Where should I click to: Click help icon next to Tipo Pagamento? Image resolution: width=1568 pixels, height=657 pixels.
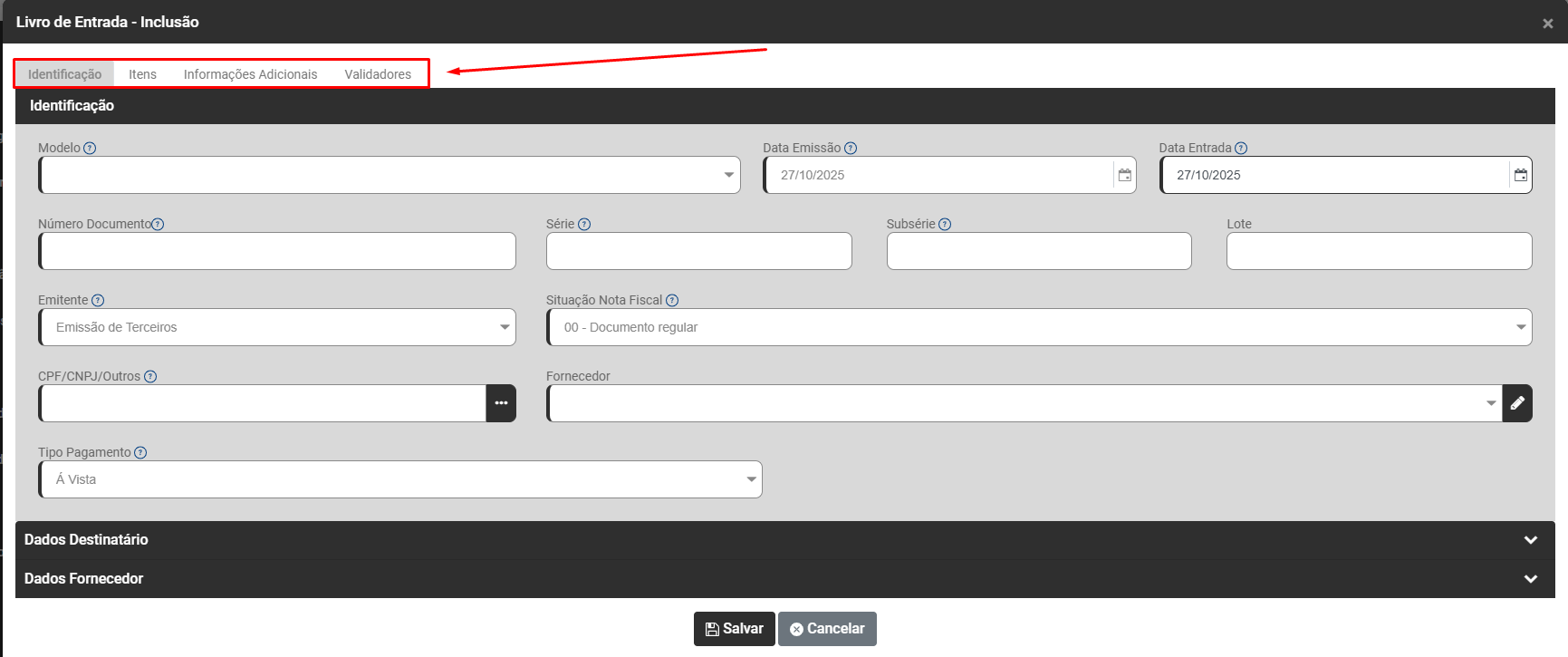140,452
